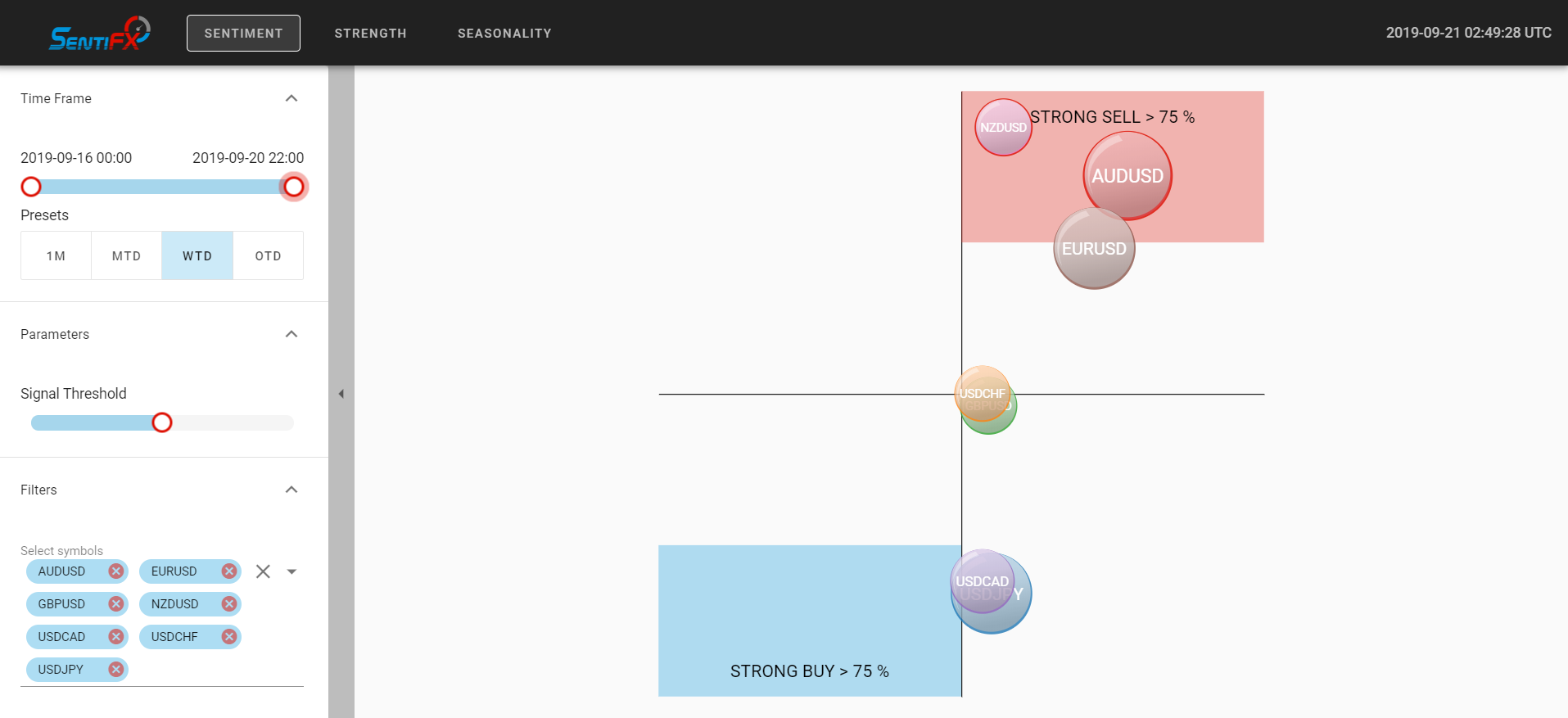Remove the USDJPY symbol chip

click(116, 670)
